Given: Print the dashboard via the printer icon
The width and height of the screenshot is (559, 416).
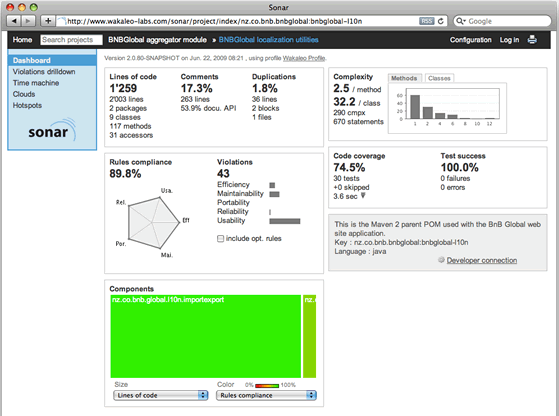Looking at the screenshot, I should (x=532, y=40).
